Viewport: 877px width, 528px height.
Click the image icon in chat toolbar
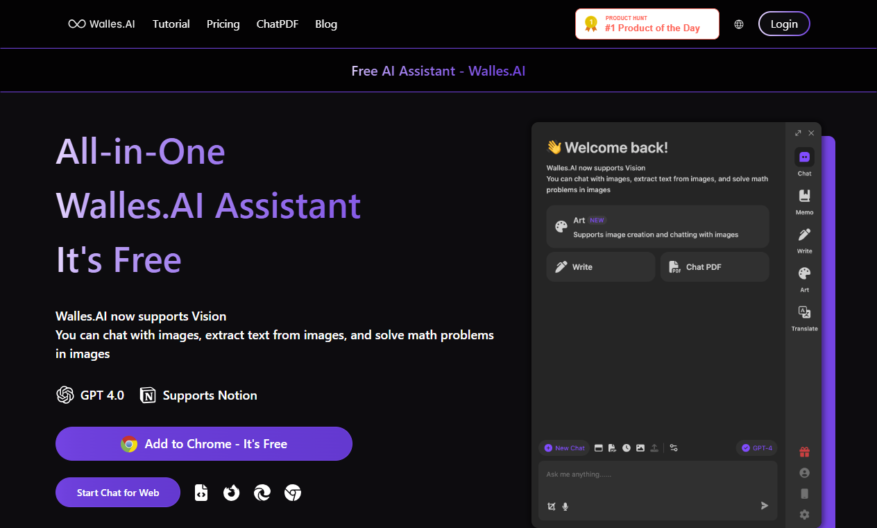point(640,448)
